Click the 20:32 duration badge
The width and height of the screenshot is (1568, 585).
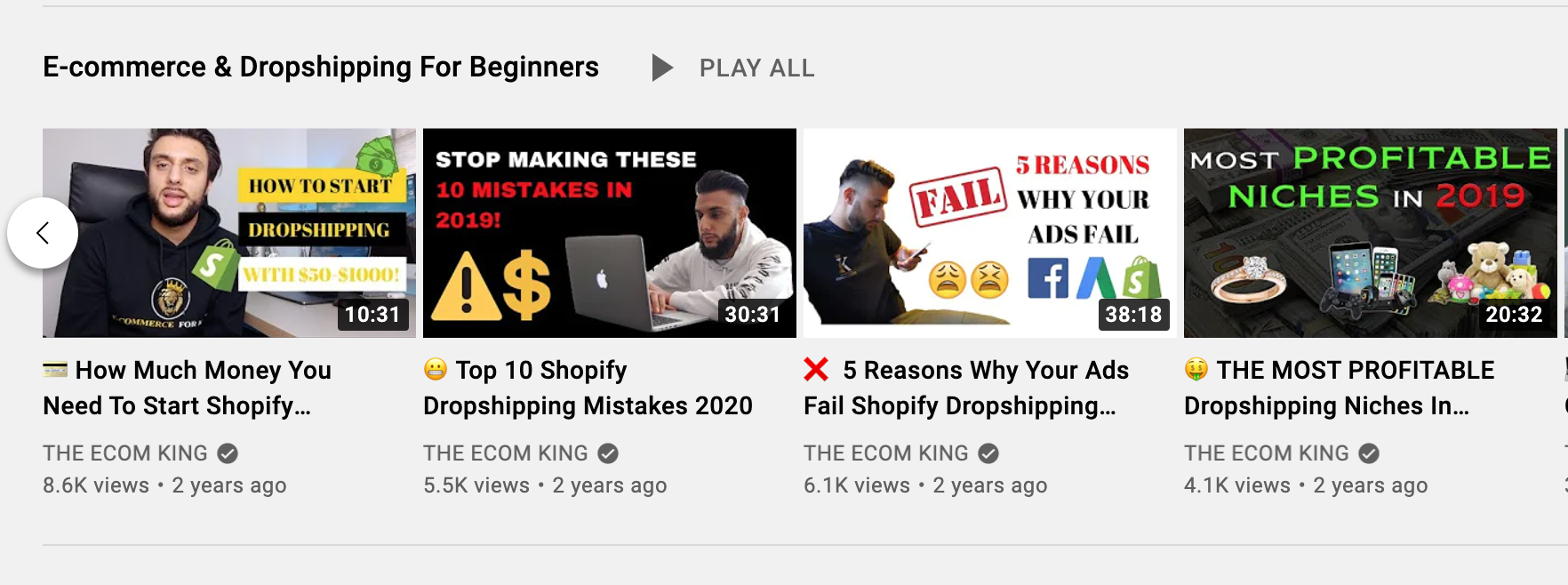(x=1514, y=315)
